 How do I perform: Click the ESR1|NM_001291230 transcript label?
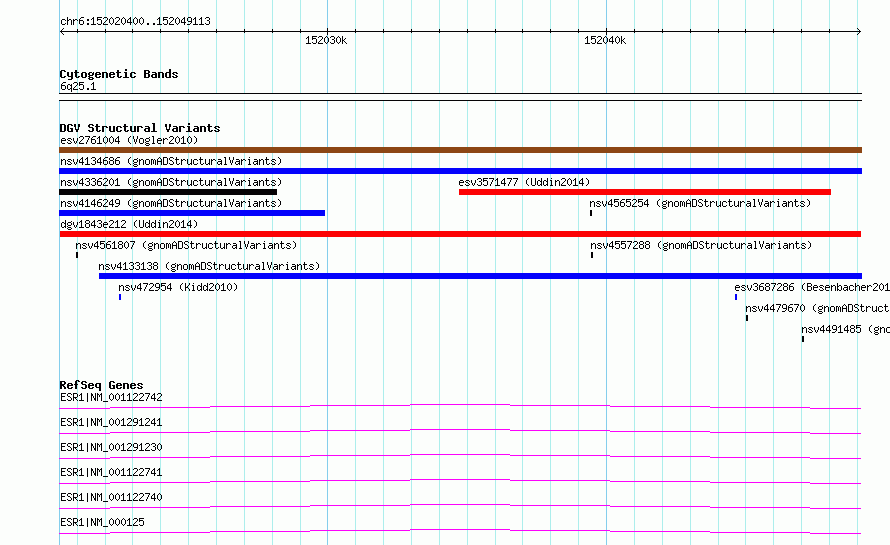coord(111,447)
